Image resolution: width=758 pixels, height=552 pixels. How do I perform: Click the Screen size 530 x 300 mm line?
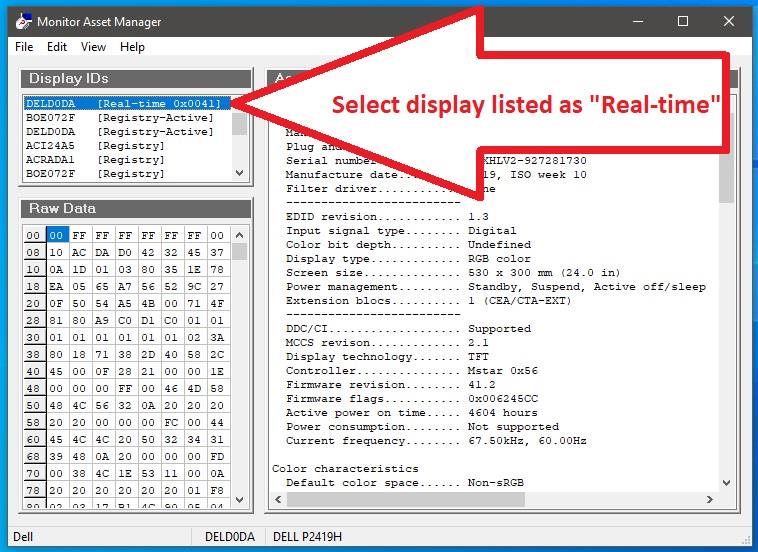pyautogui.click(x=453, y=273)
